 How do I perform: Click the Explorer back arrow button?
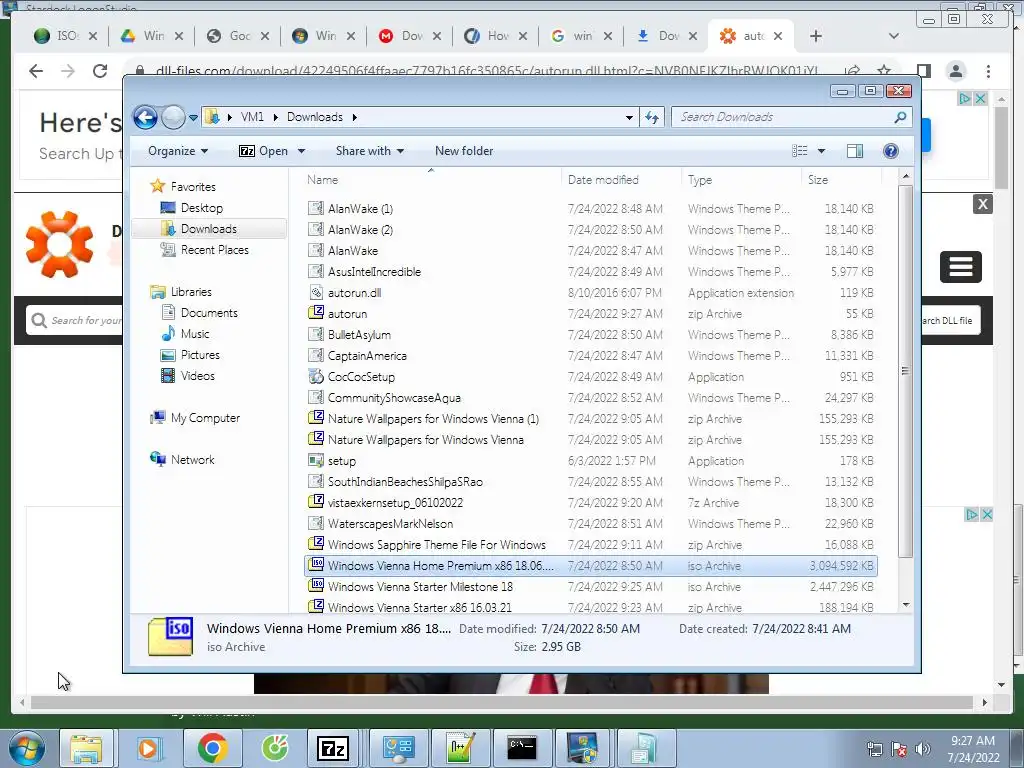(146, 118)
